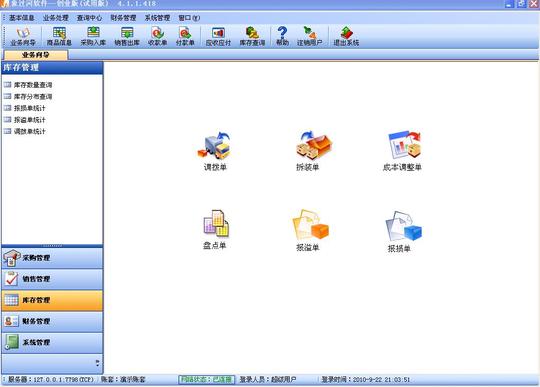This screenshot has width=540, height=387.
Task: Open the 拆装单 icon
Action: point(314,145)
